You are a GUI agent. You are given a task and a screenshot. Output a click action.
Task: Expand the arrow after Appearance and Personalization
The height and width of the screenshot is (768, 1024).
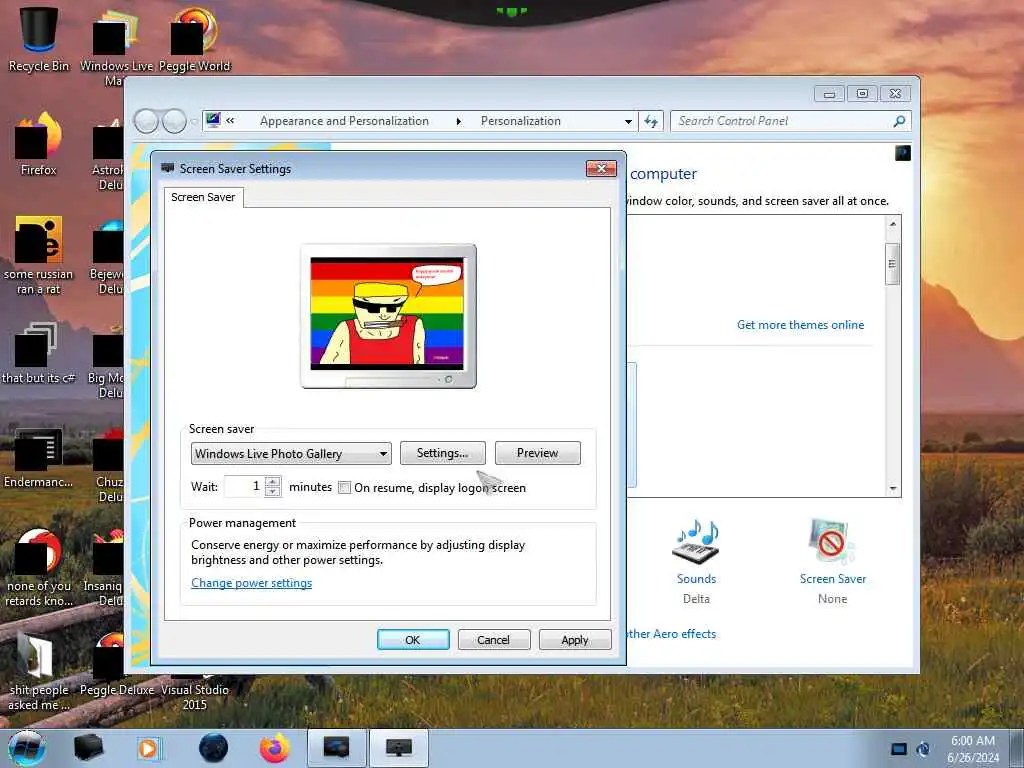(458, 121)
